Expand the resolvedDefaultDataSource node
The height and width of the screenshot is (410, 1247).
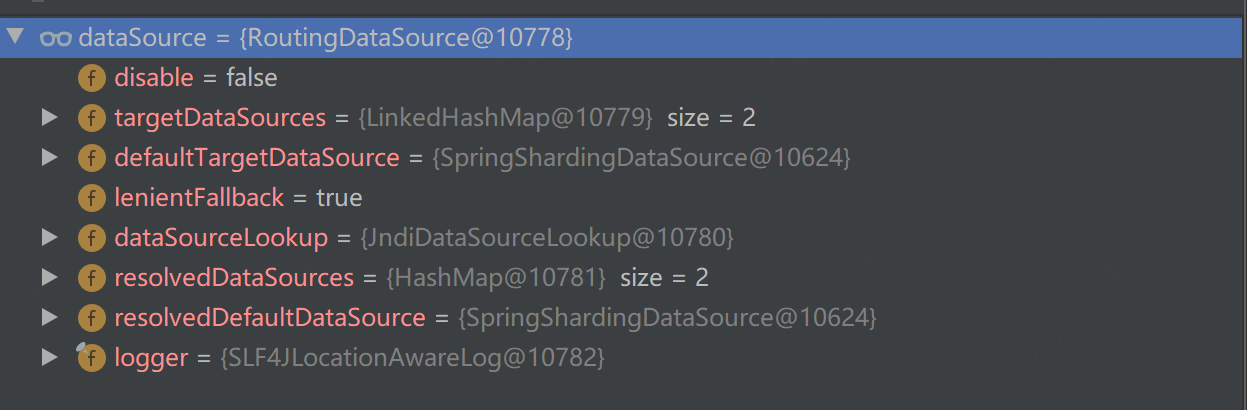click(49, 318)
